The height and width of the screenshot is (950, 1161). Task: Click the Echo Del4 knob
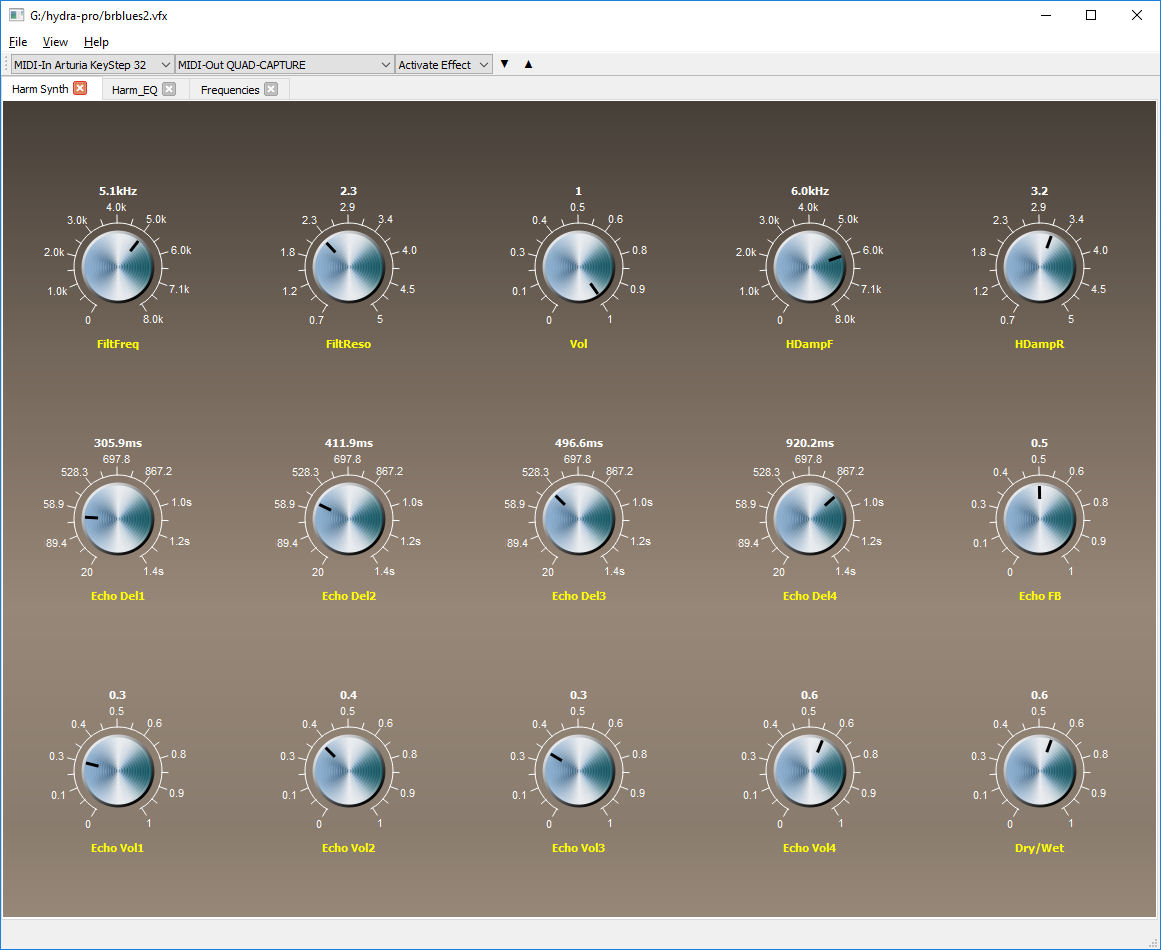click(x=809, y=518)
